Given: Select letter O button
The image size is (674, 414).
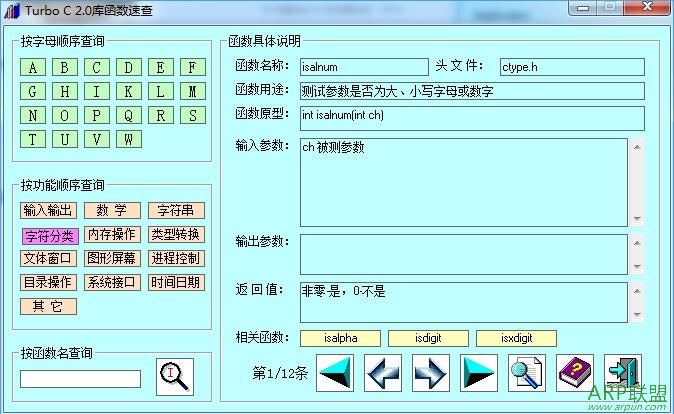Looking at the screenshot, I should [65, 115].
